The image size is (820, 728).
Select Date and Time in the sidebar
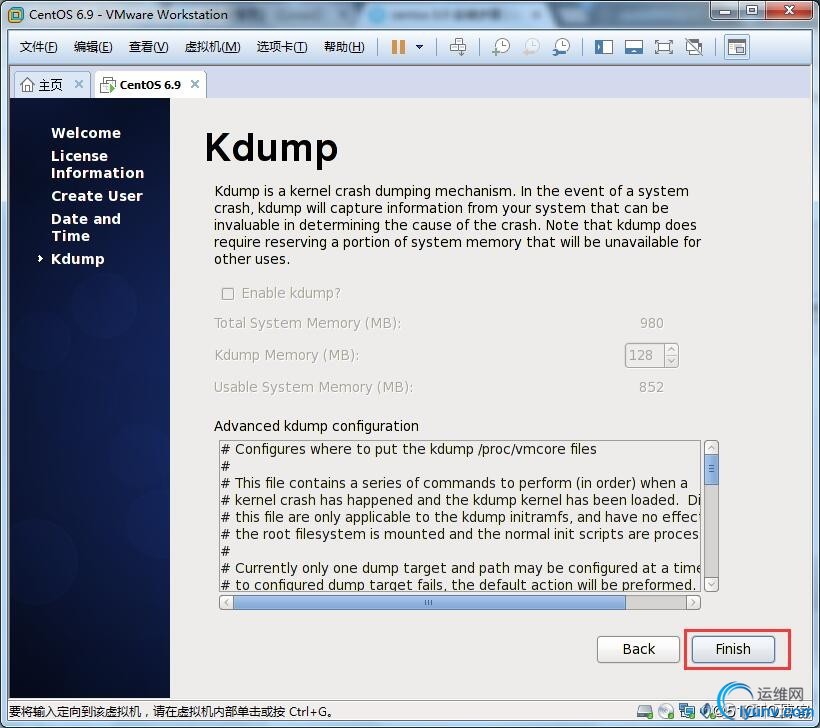click(86, 228)
